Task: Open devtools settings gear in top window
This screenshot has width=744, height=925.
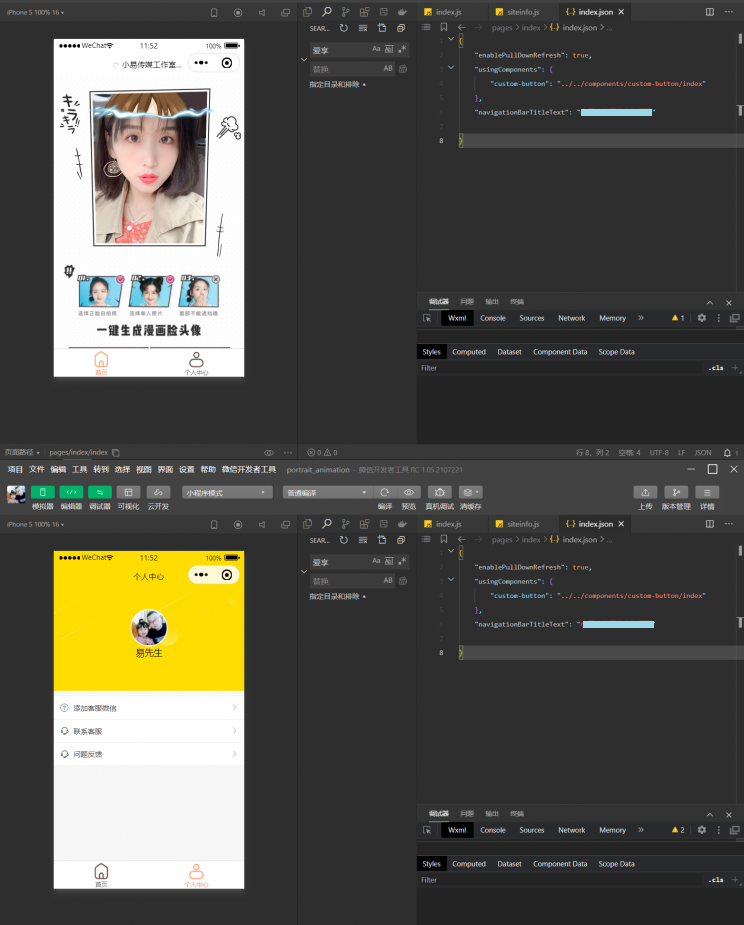Action: (x=702, y=318)
